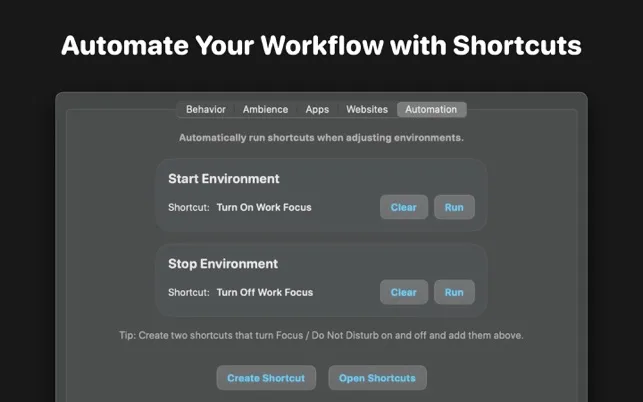The width and height of the screenshot is (643, 402).
Task: Select the Turn On Work Focus shortcut name
Action: point(264,208)
